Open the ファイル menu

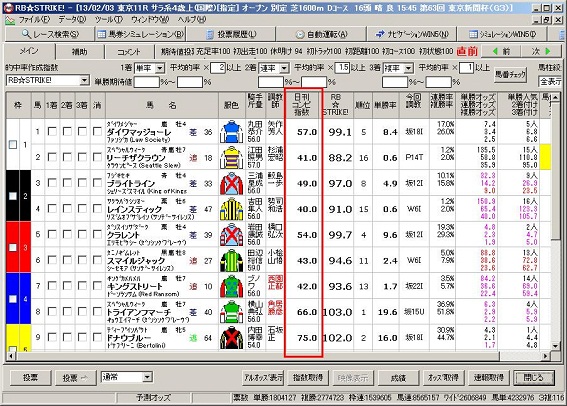point(34,20)
